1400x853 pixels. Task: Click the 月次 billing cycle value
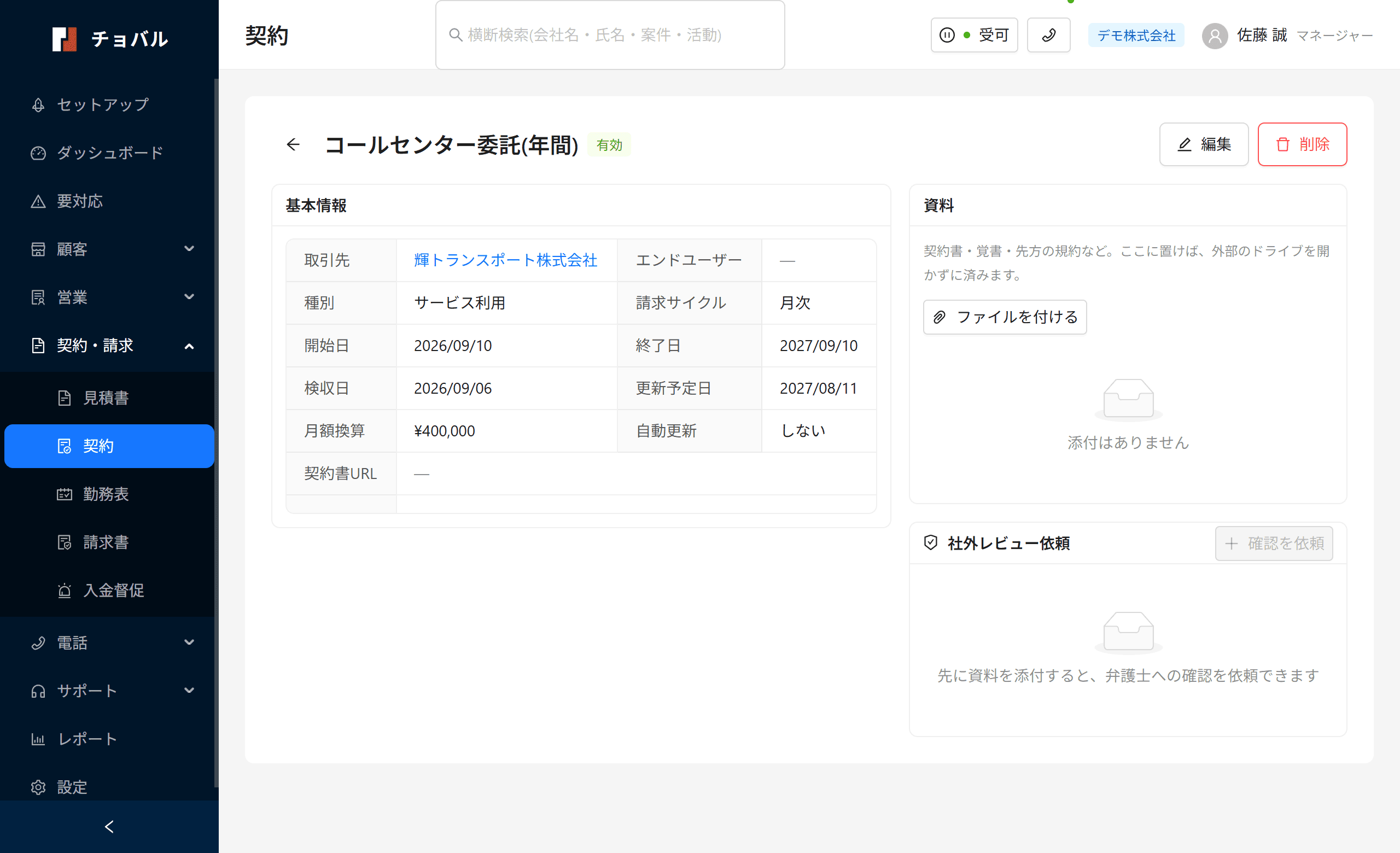[x=795, y=303]
